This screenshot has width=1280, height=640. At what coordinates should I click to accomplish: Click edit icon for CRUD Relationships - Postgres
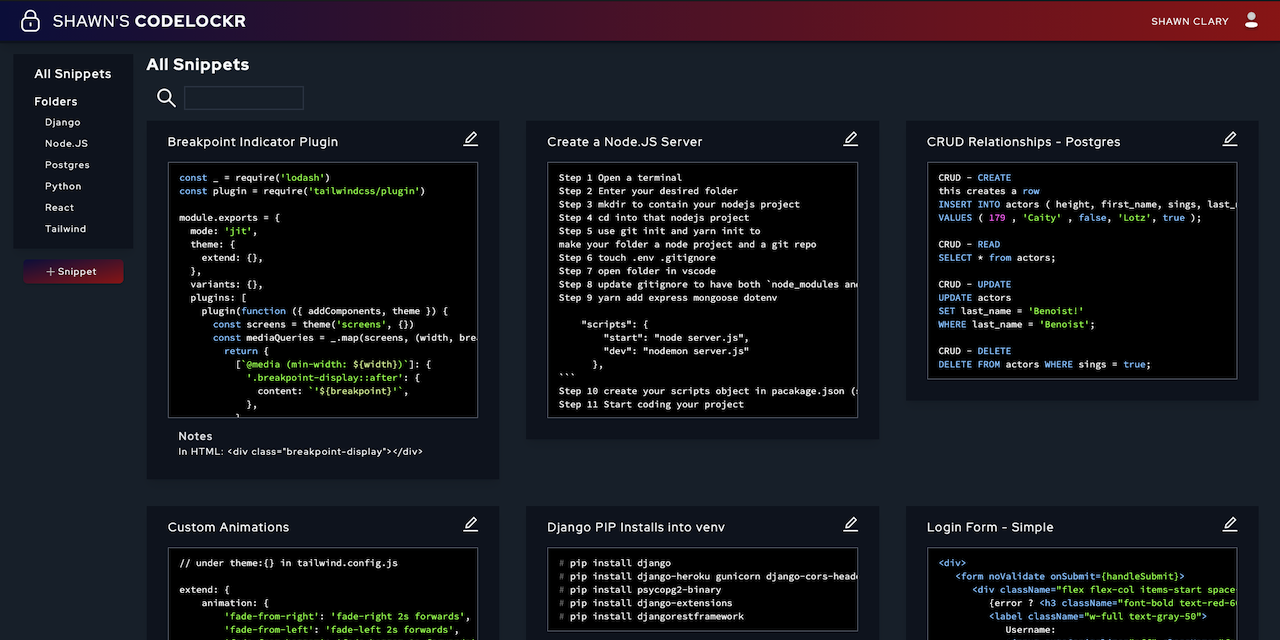pos(1230,140)
